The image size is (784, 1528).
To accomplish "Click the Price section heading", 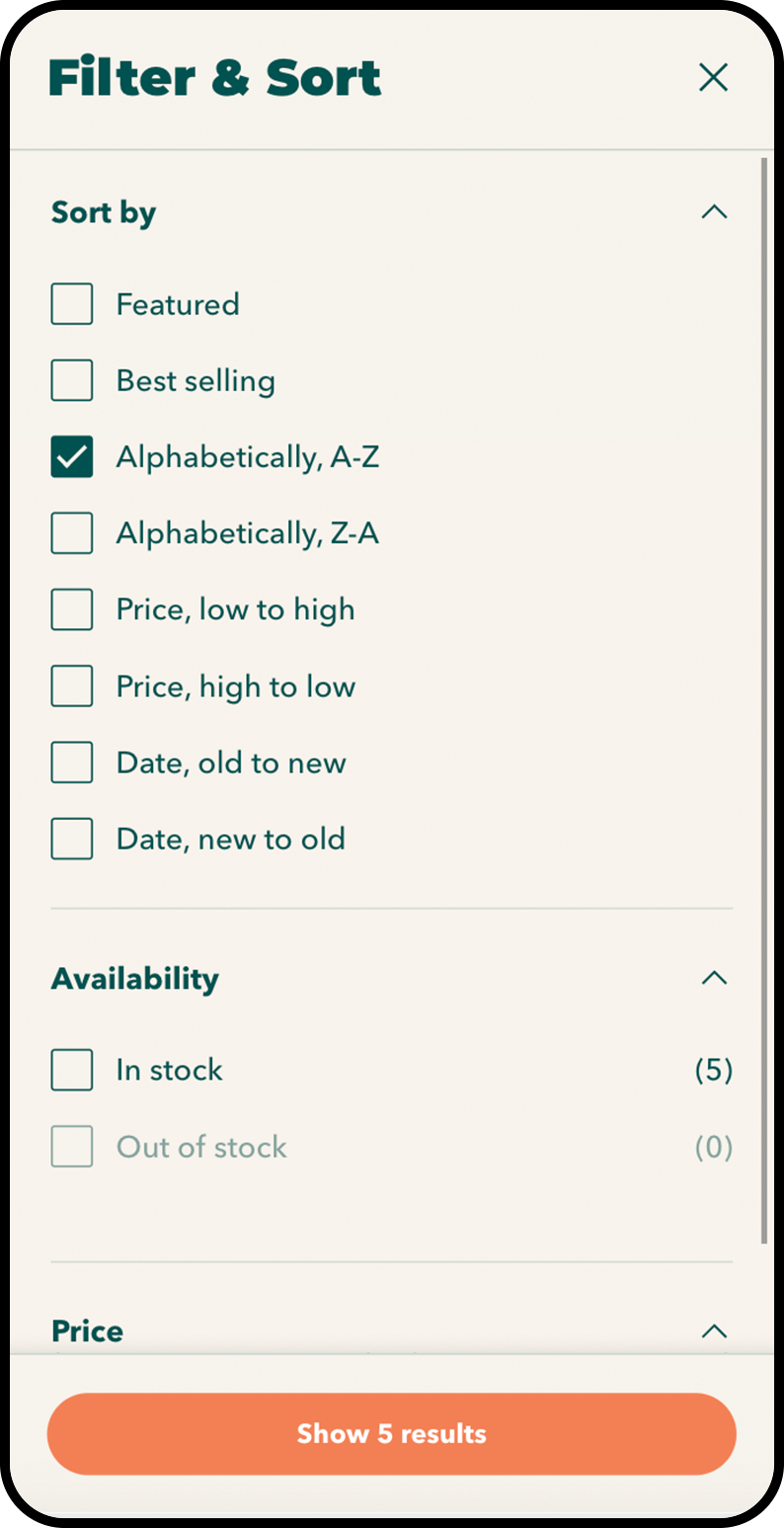I will [x=88, y=1331].
